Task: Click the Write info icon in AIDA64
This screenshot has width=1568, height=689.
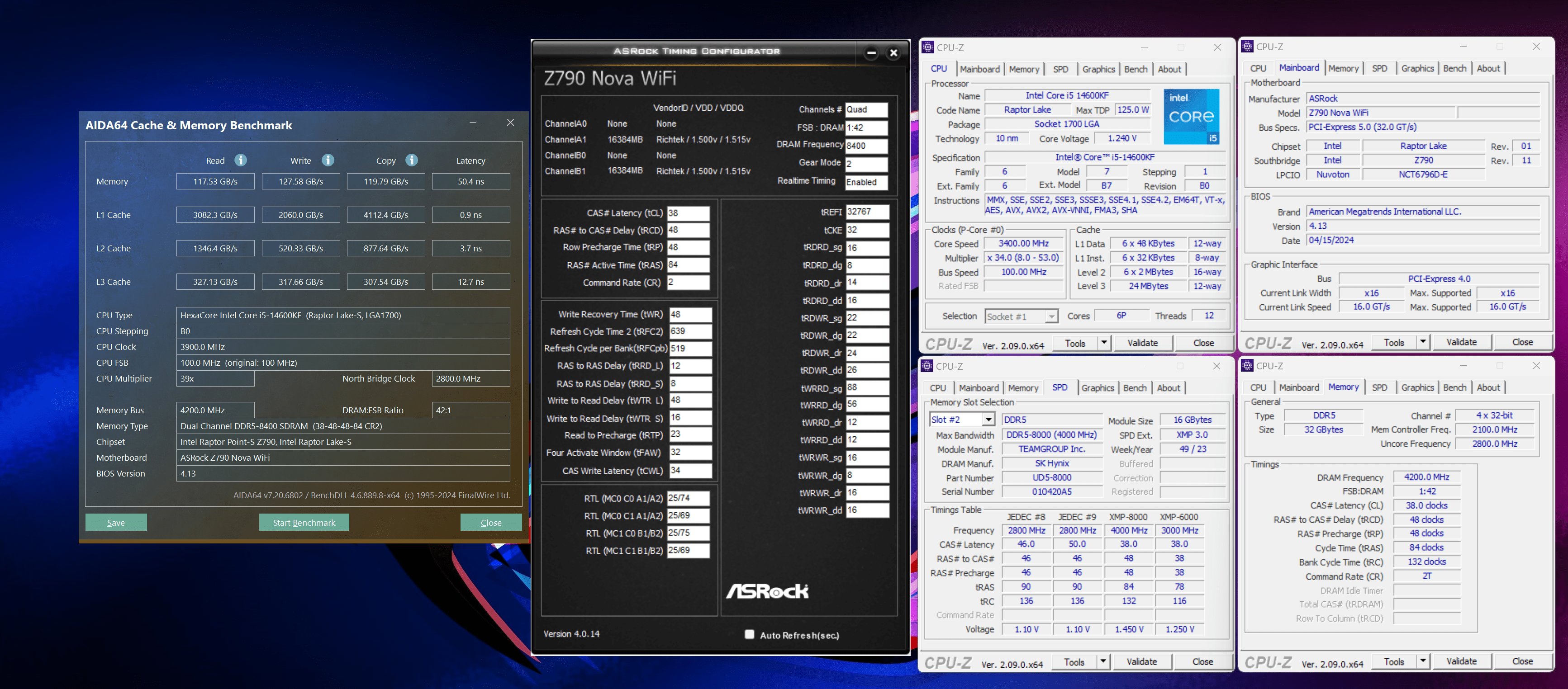Action: (x=328, y=160)
